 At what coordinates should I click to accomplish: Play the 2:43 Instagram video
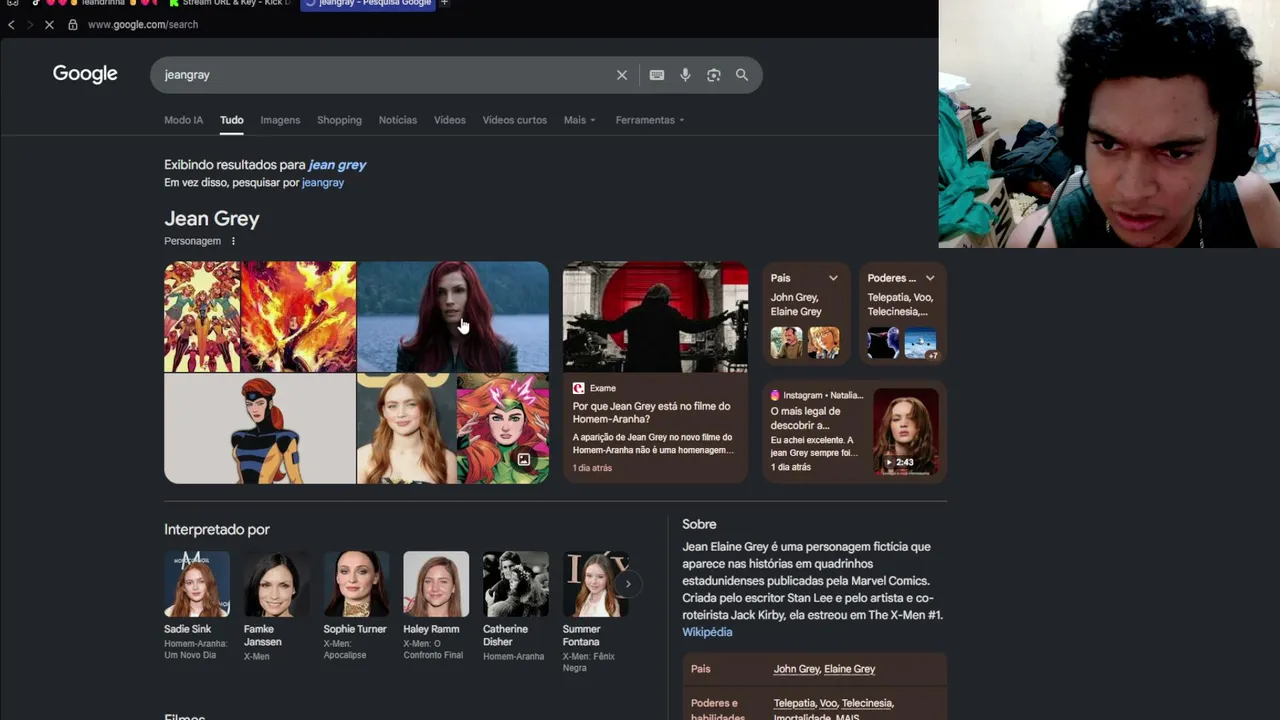point(906,431)
